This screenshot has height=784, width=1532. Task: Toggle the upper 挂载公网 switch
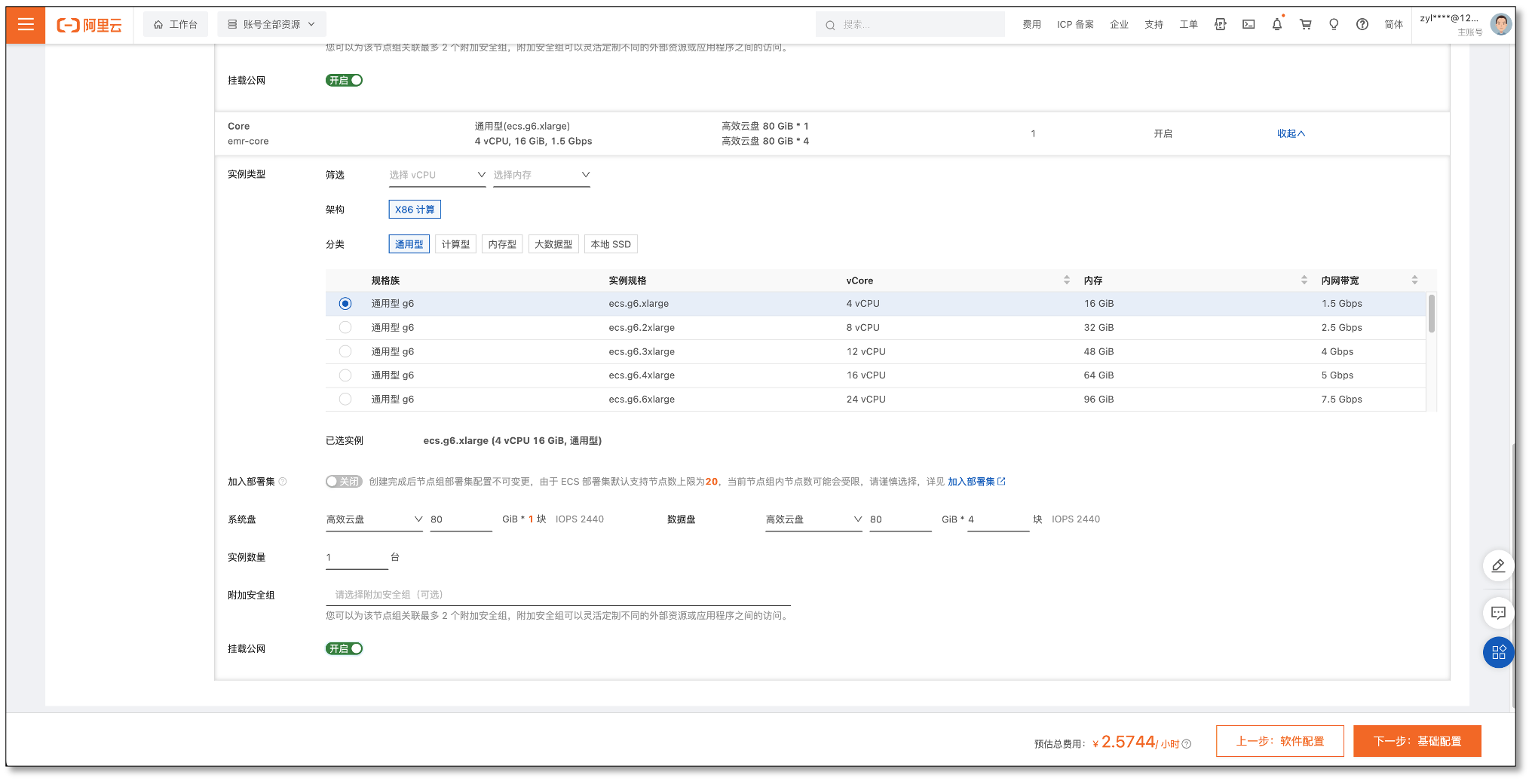tap(344, 81)
